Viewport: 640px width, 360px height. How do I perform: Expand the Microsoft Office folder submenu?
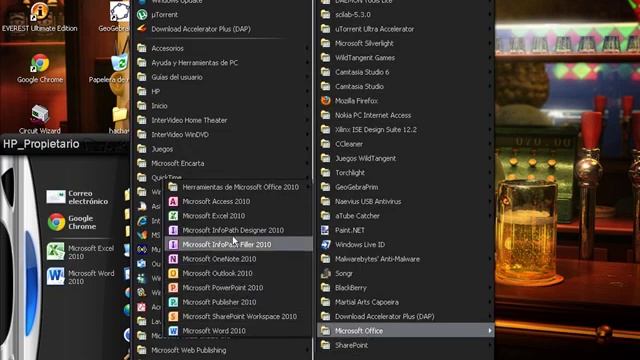pos(405,331)
